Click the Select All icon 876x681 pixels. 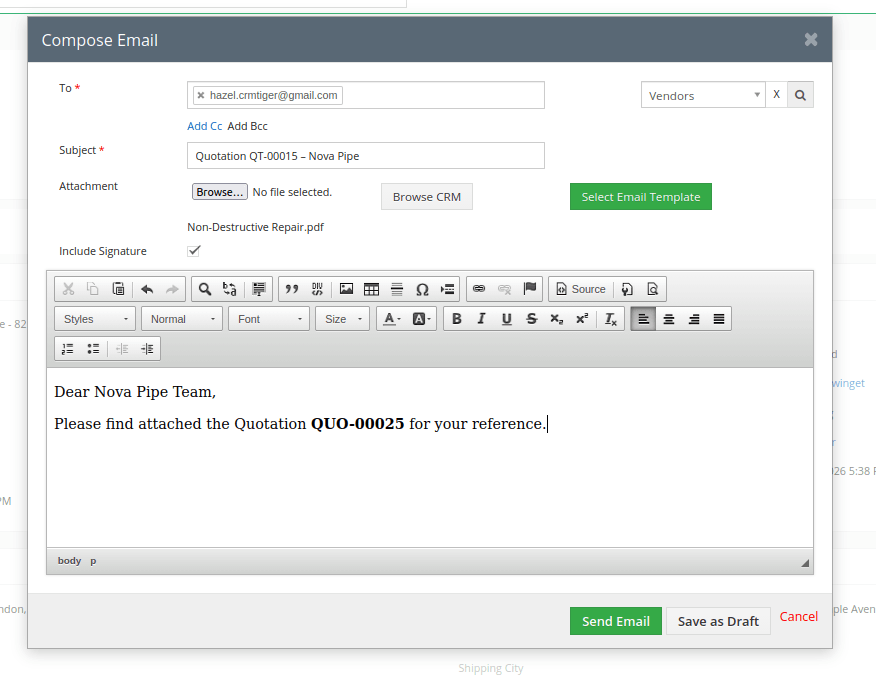[x=259, y=289]
